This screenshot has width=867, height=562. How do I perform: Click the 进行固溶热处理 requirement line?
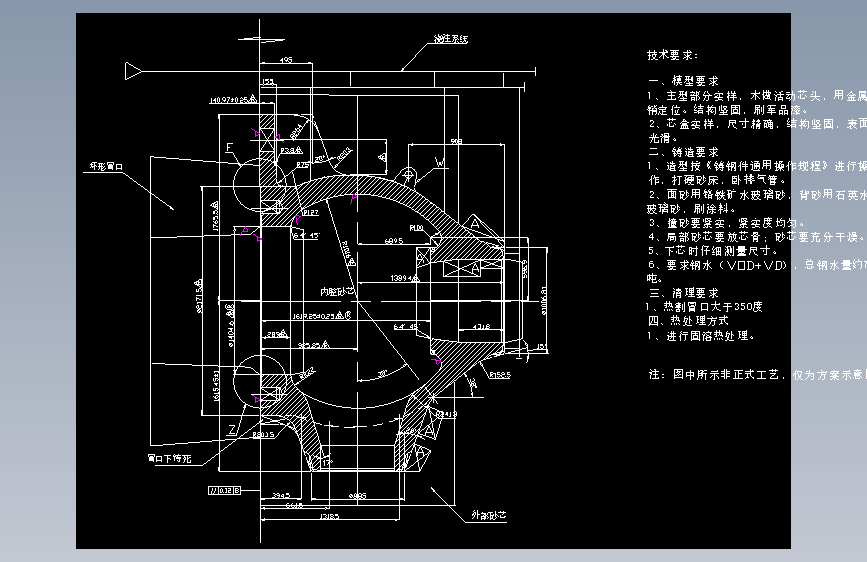pyautogui.click(x=701, y=336)
